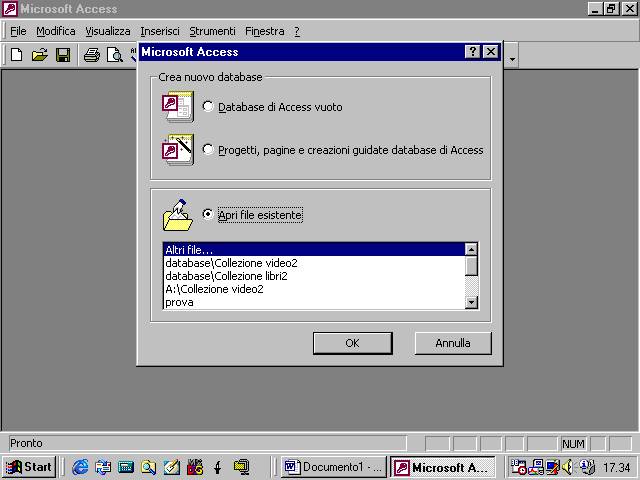Click the Access window control-menu key icon
Image resolution: width=640 pixels, height=480 pixels.
tap(10, 9)
